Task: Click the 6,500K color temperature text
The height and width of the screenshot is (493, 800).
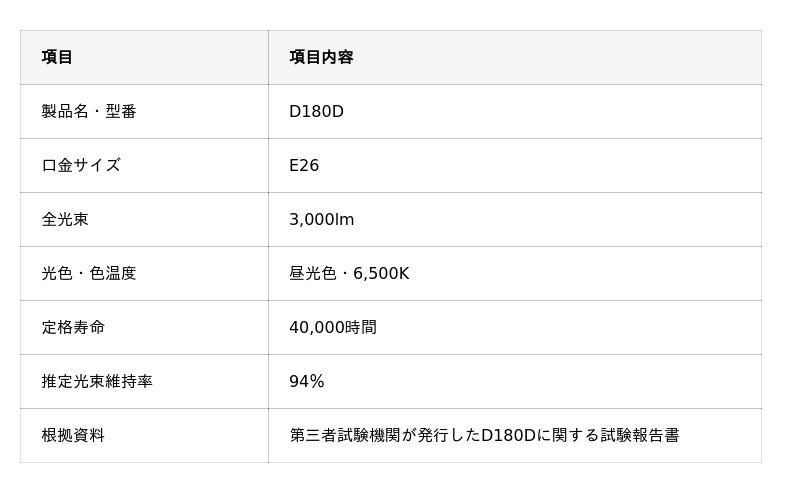Action: (x=381, y=274)
